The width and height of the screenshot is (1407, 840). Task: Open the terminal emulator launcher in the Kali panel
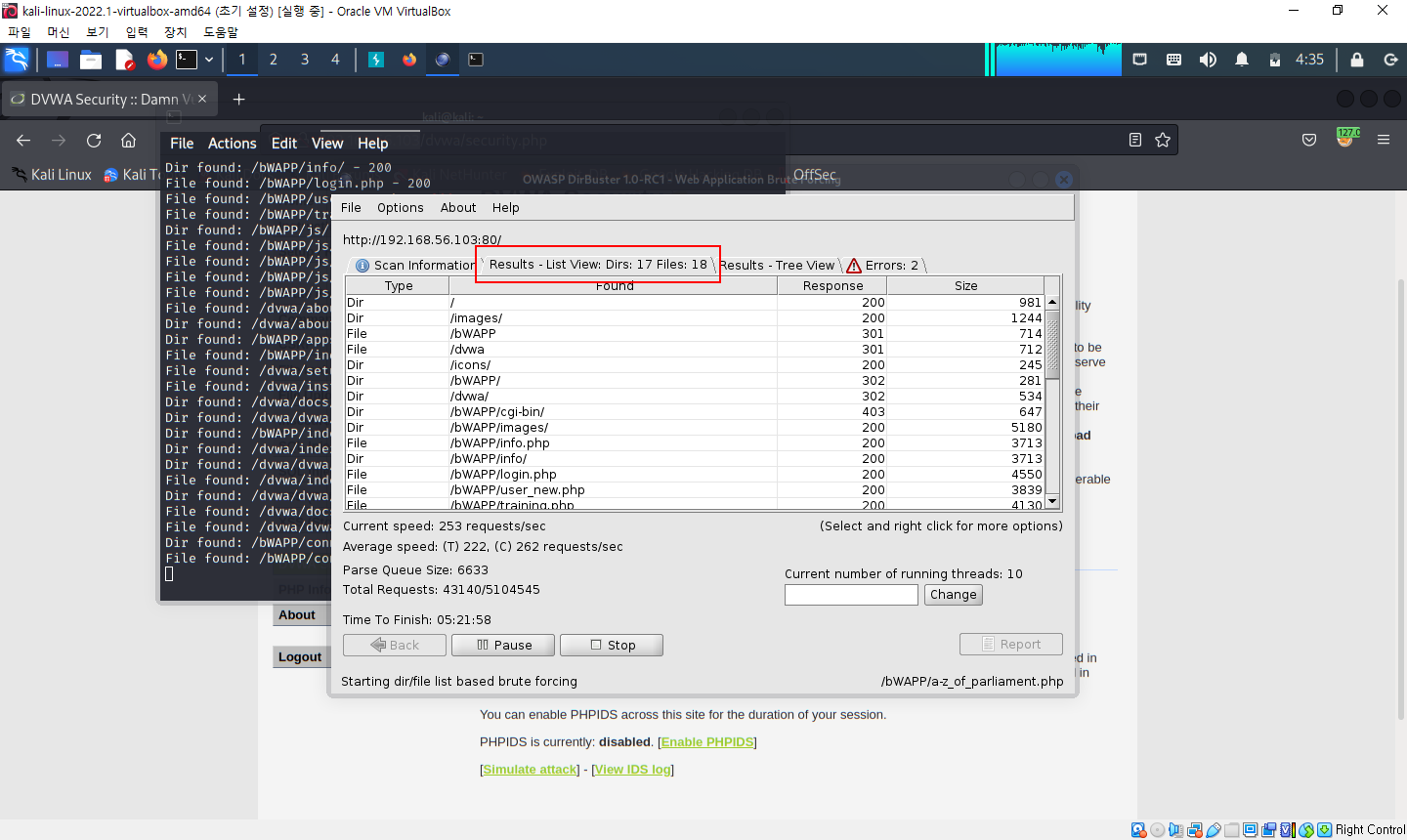tap(187, 60)
